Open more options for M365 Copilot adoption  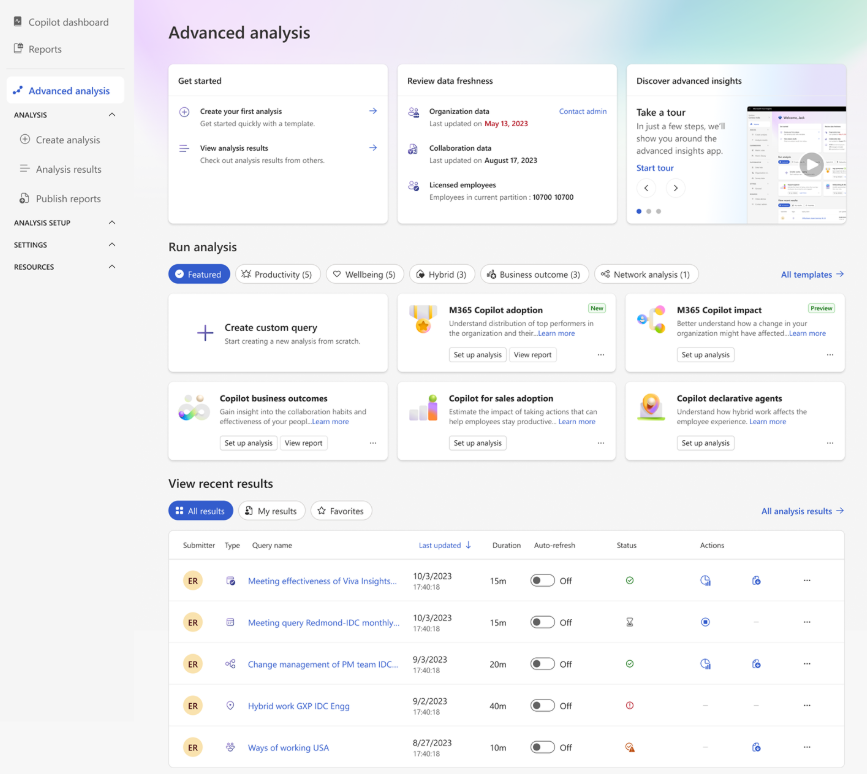601,355
